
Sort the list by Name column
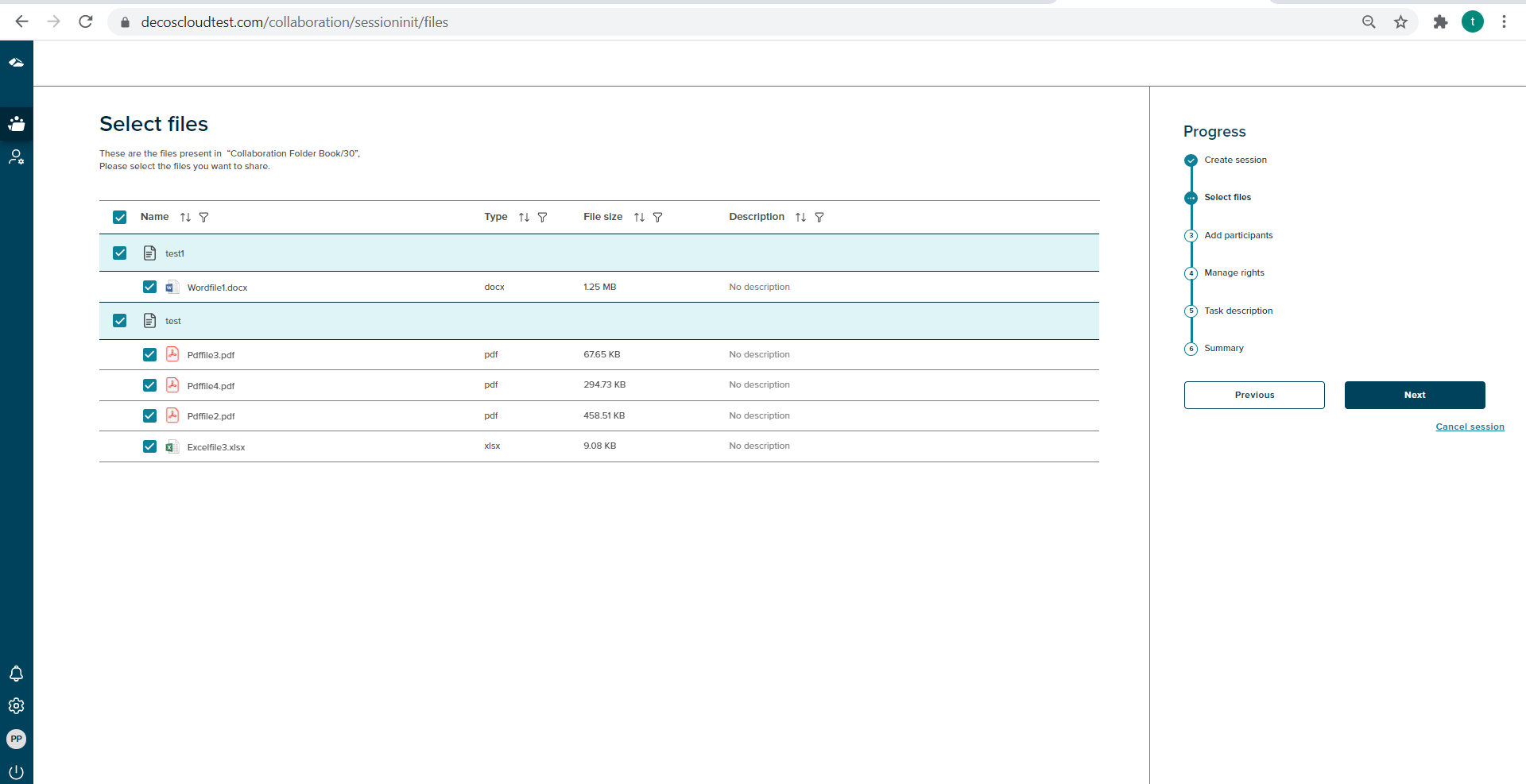click(x=185, y=218)
